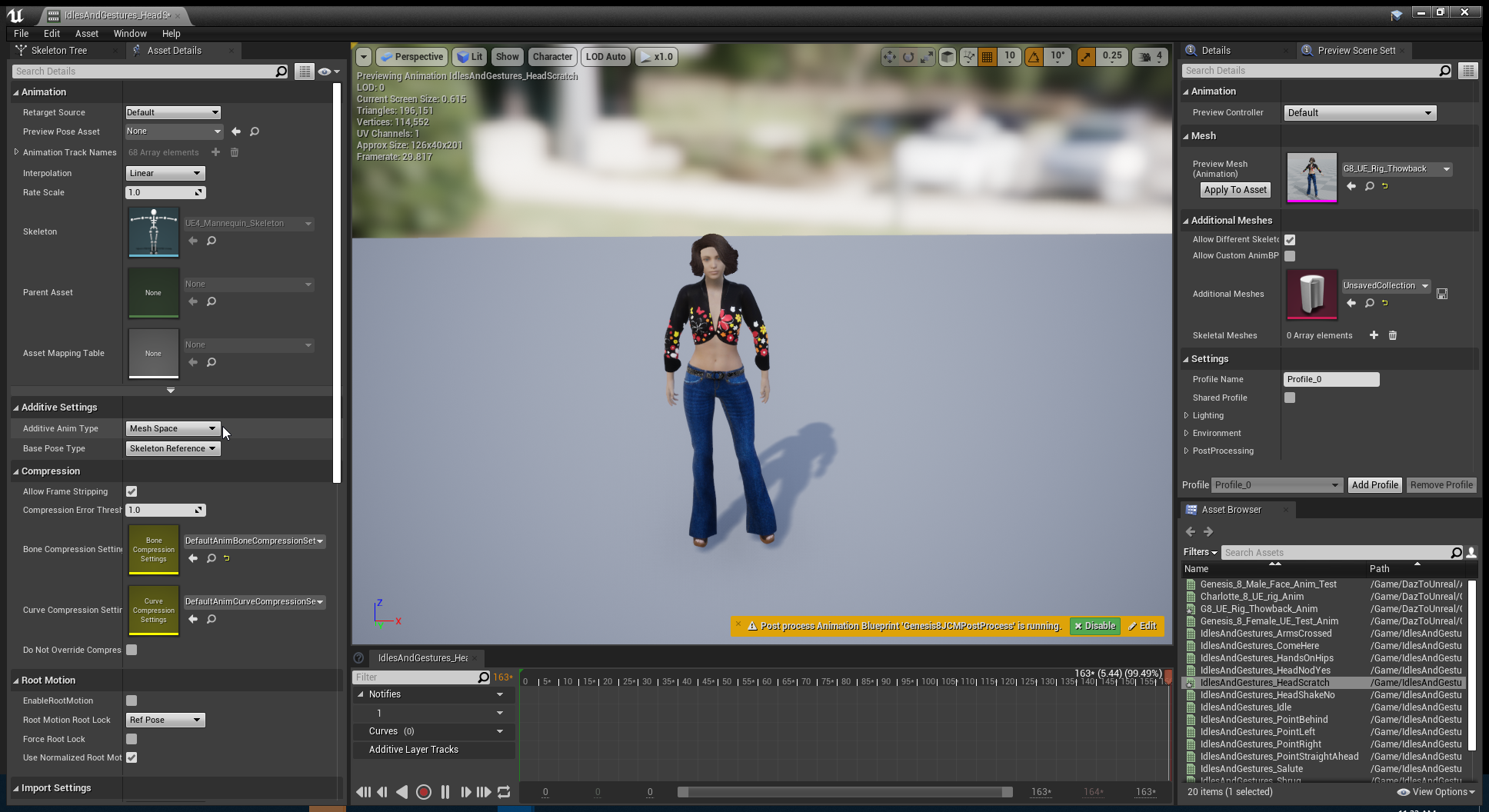The width and height of the screenshot is (1489, 812).
Task: Navigate back in Asset Browser
Action: point(1191,531)
